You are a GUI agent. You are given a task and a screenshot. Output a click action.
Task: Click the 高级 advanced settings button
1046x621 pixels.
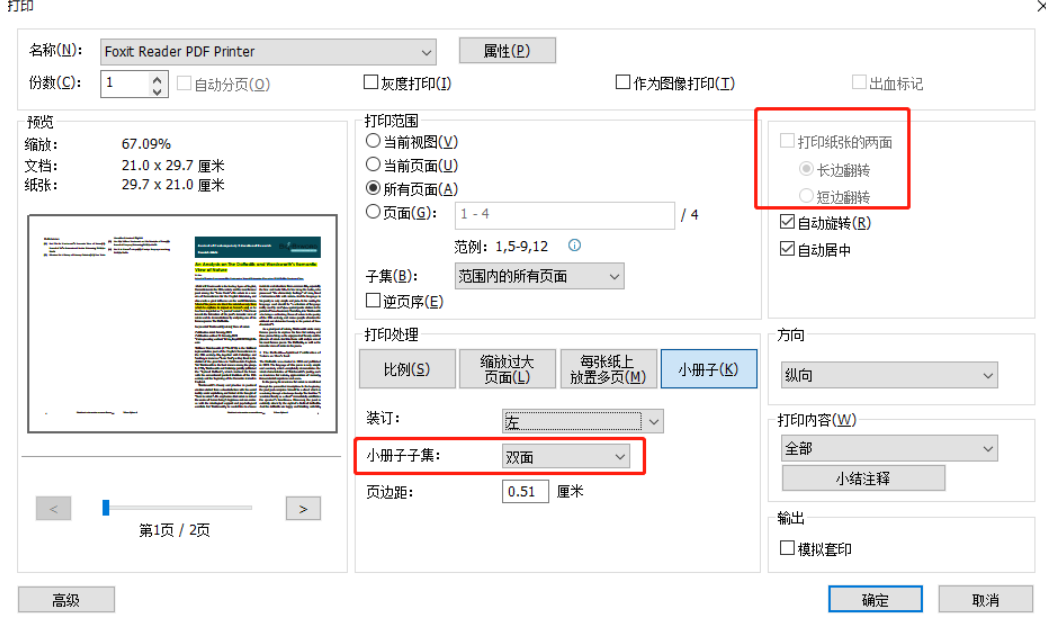pos(66,599)
